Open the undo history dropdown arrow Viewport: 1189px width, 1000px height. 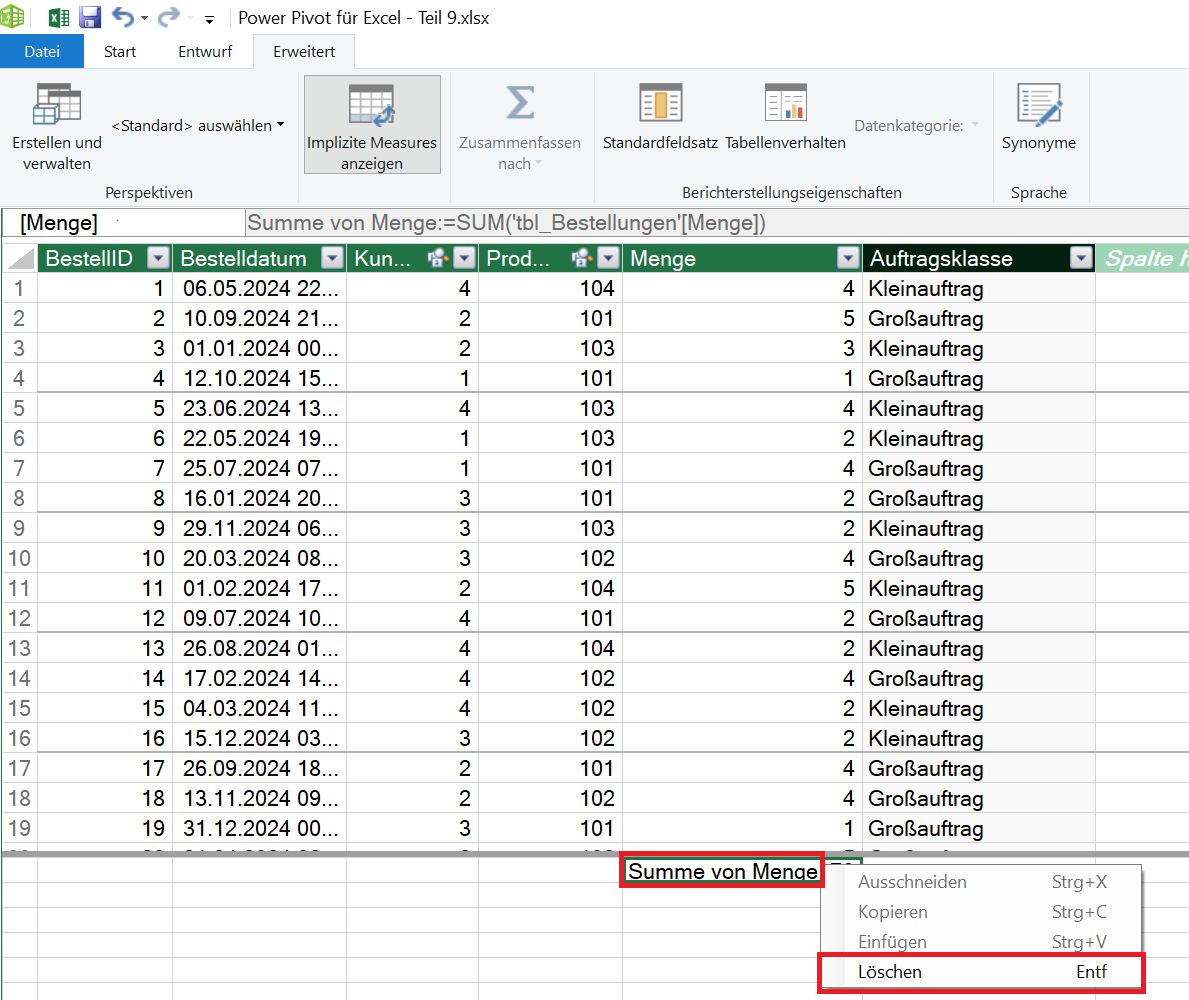144,18
